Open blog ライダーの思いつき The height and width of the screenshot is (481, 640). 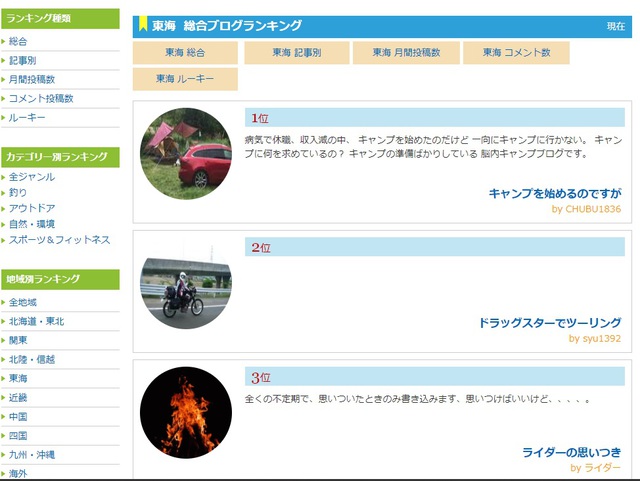571,452
